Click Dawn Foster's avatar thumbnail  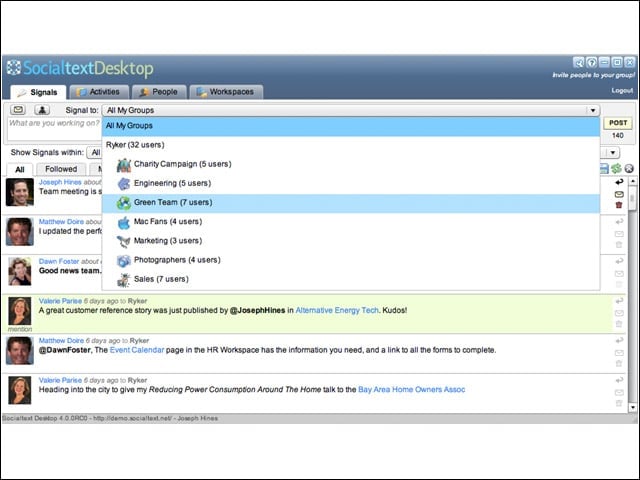(20, 271)
